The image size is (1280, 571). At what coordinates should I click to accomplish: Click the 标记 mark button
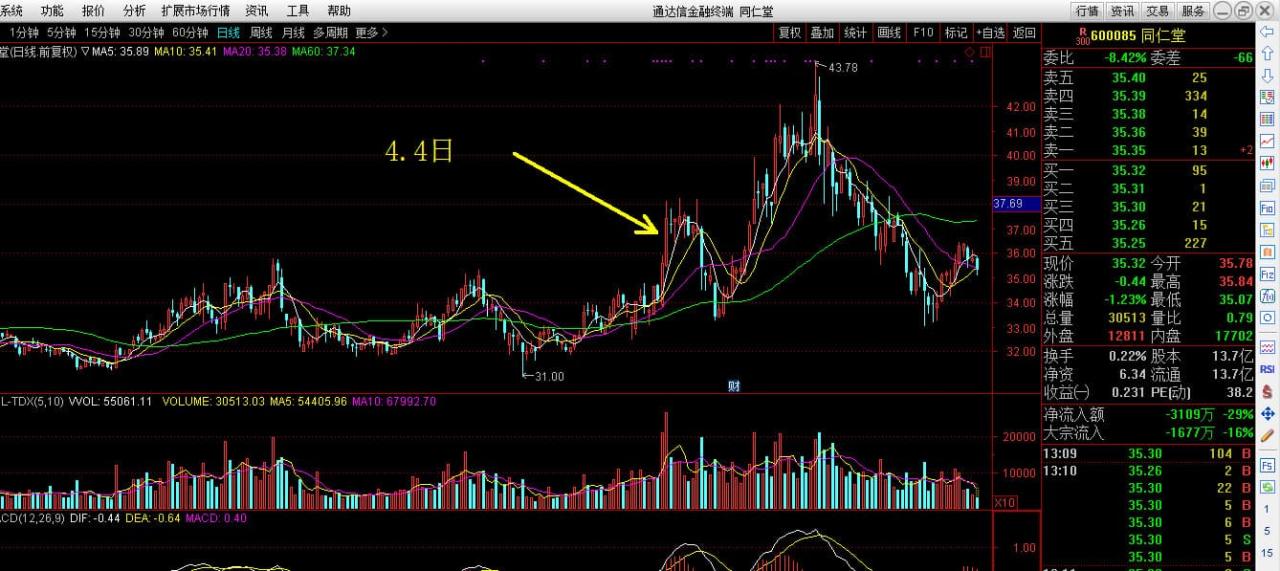tap(956, 33)
